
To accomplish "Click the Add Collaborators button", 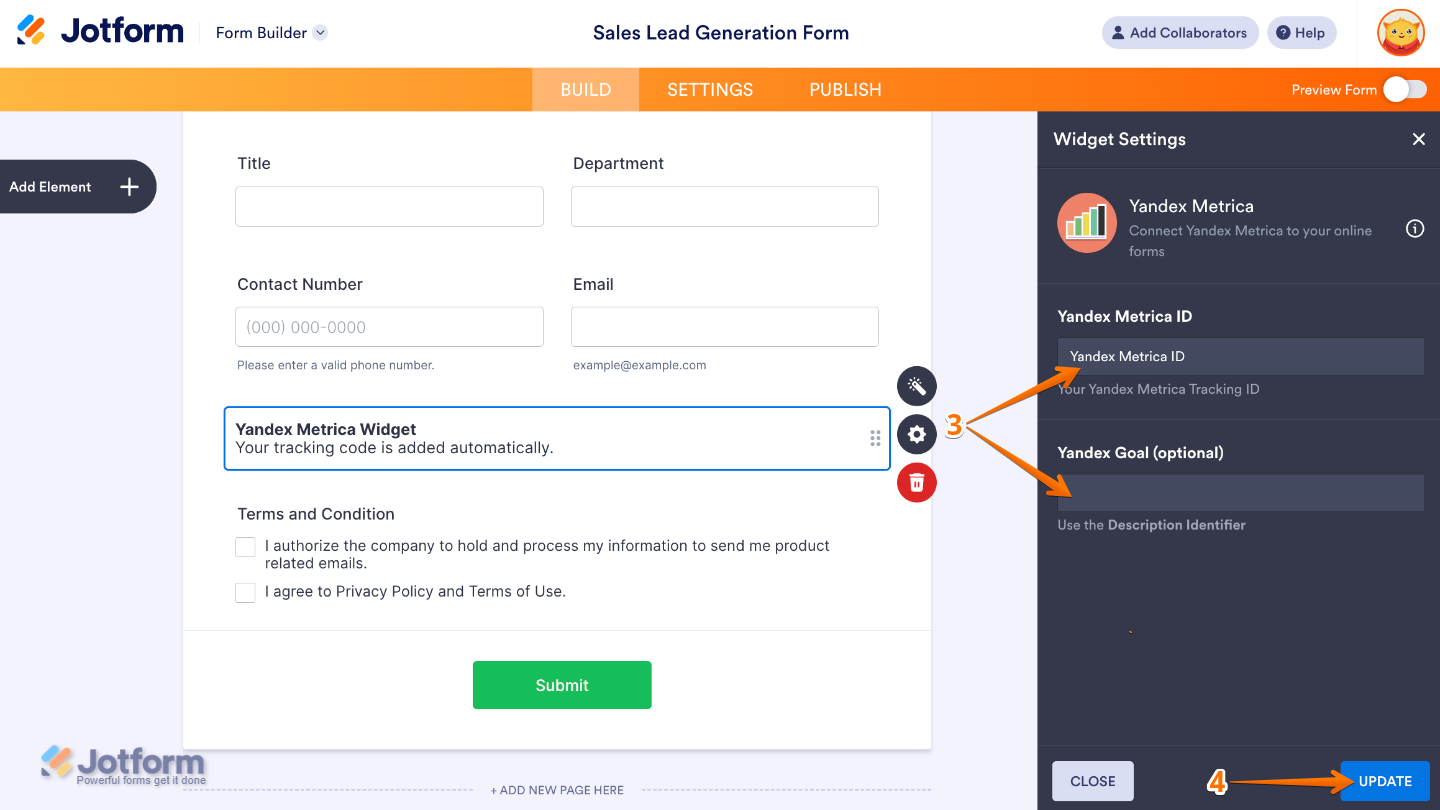I will (1179, 33).
